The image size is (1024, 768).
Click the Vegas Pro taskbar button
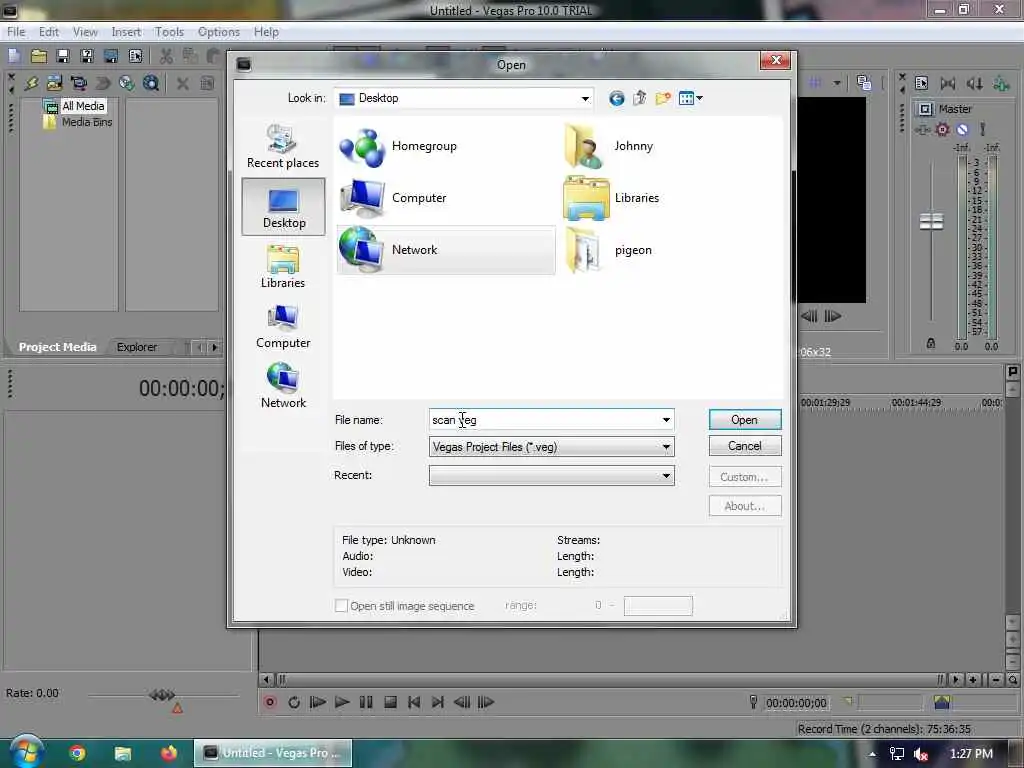point(273,753)
